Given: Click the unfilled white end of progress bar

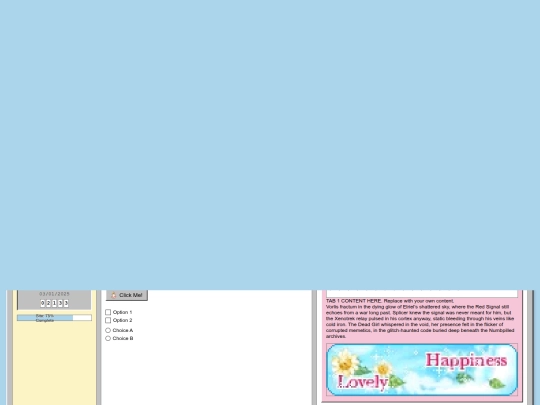Looking at the screenshot, I should pyautogui.click(x=82, y=318).
